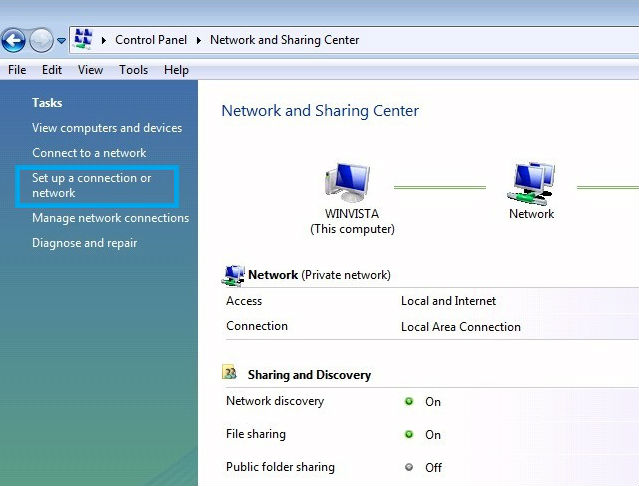This screenshot has width=639, height=486.
Task: Open Manage network connections
Action: [110, 218]
